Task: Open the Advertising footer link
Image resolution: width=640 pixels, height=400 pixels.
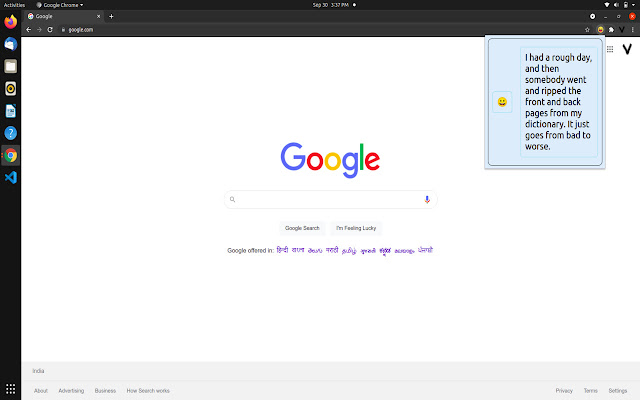Action: pos(71,391)
